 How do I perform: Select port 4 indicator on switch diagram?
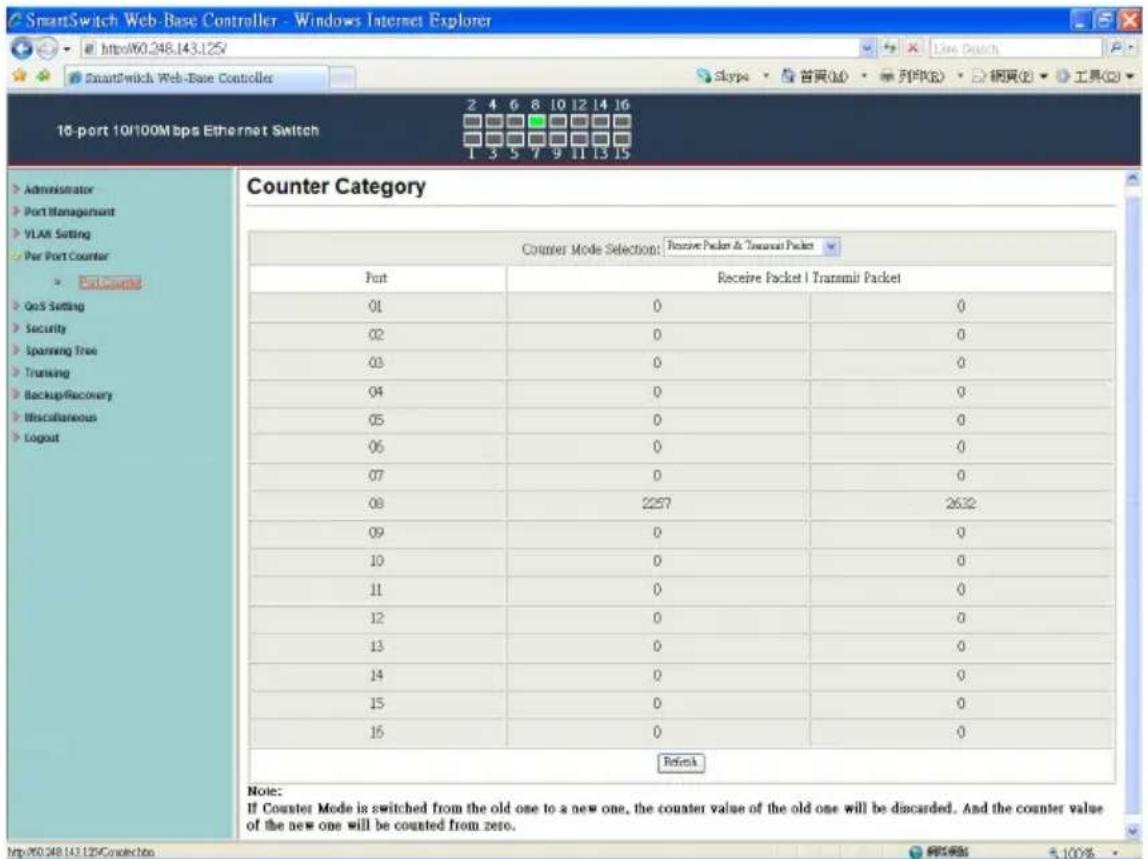click(x=493, y=122)
